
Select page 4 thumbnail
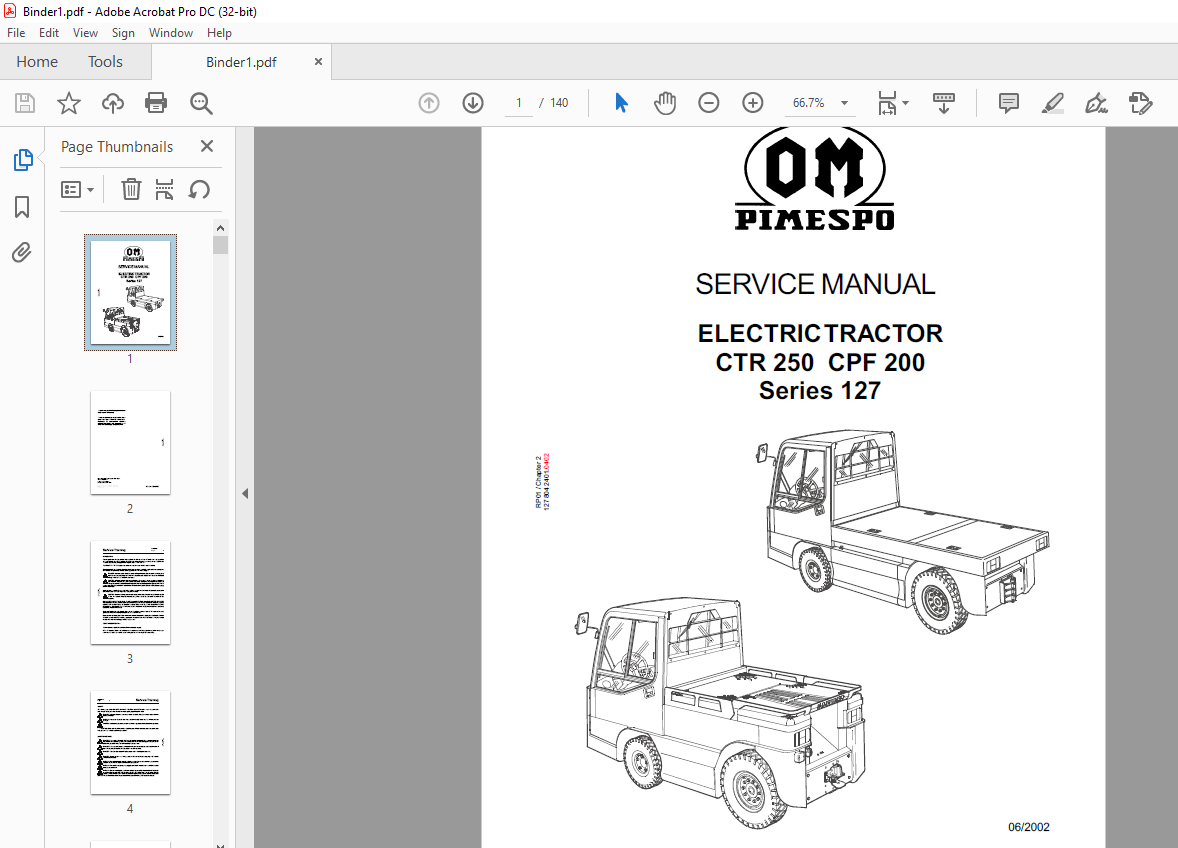point(131,743)
